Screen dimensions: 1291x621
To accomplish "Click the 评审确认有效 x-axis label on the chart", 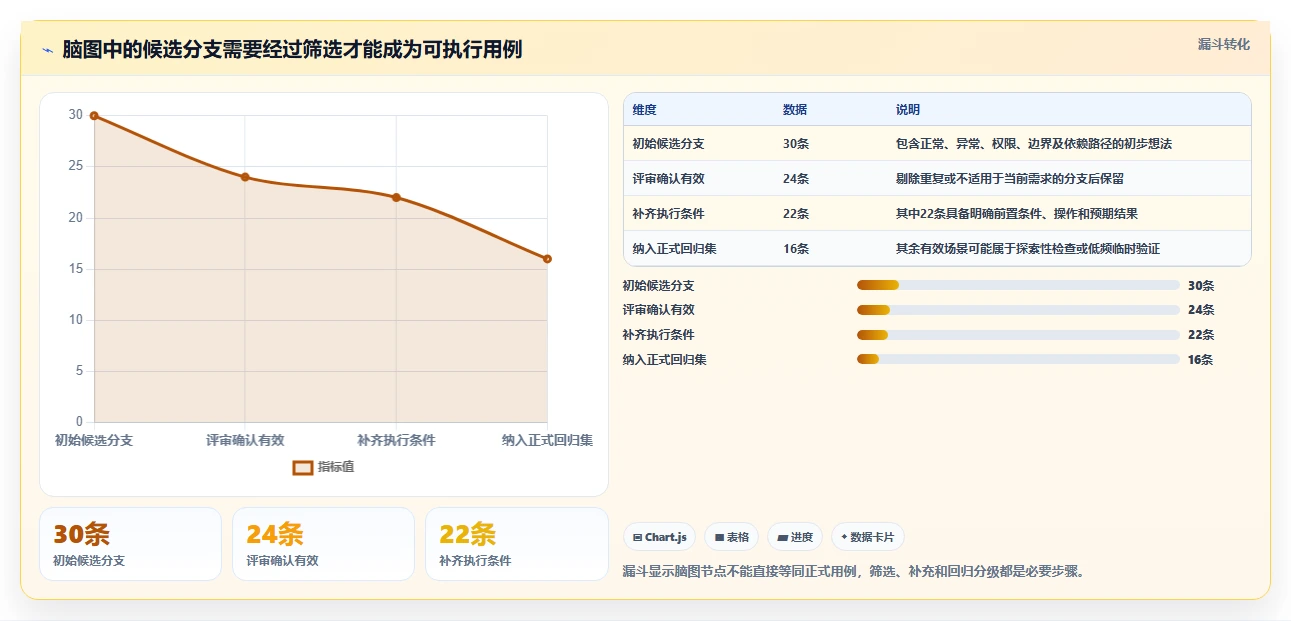I will (245, 440).
